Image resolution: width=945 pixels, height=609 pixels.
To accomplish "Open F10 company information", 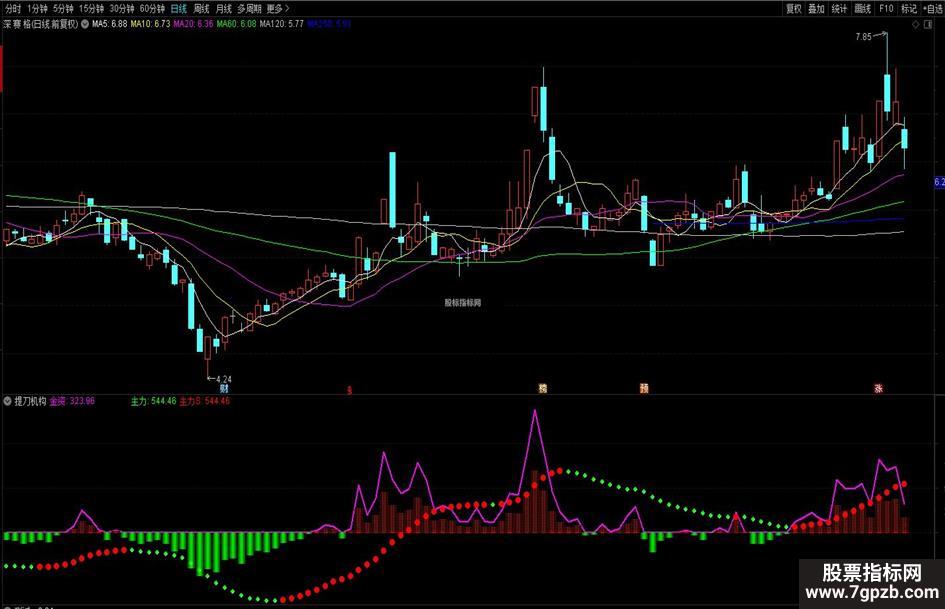I will click(x=886, y=8).
